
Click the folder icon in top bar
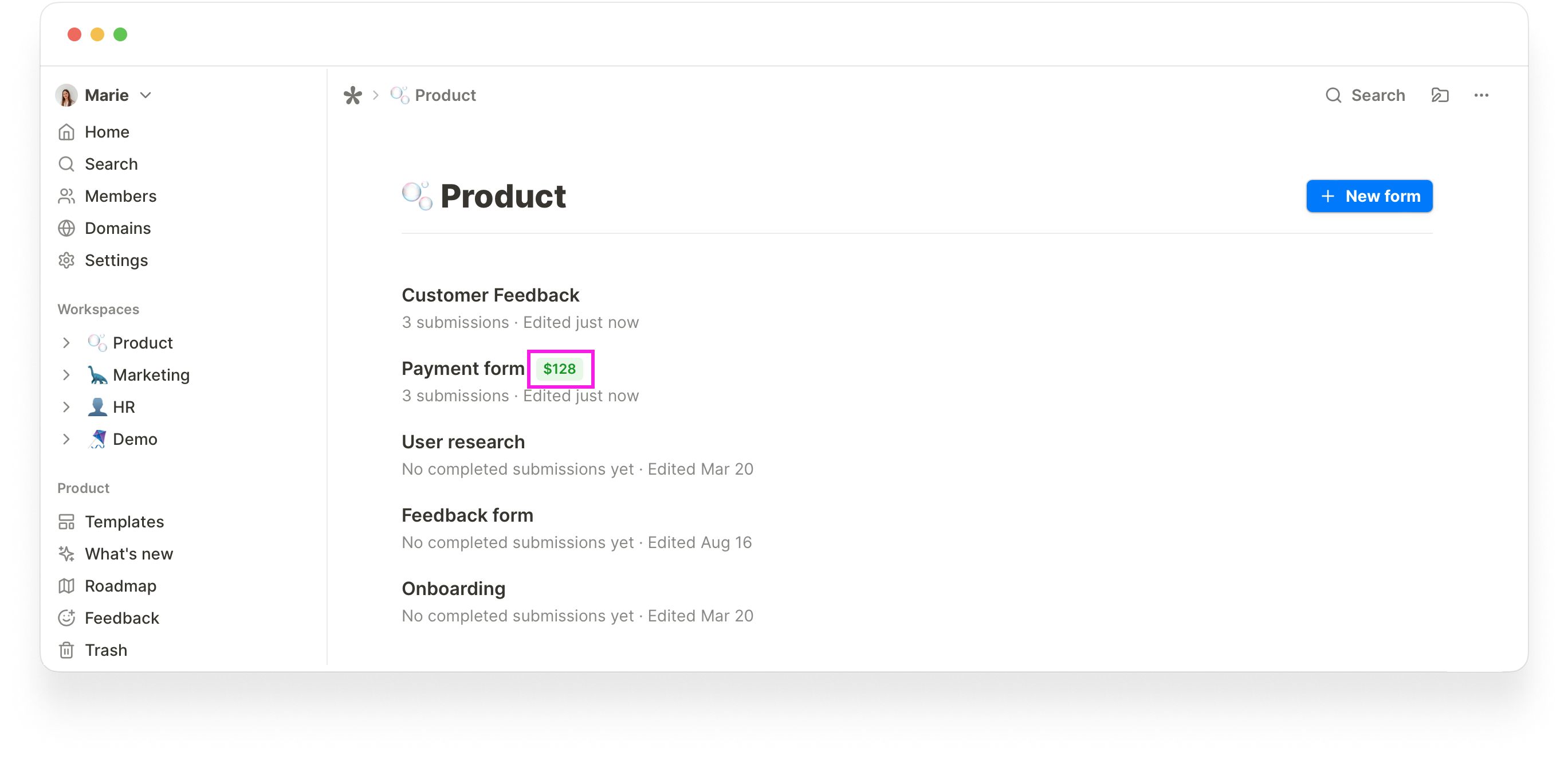click(x=1440, y=96)
